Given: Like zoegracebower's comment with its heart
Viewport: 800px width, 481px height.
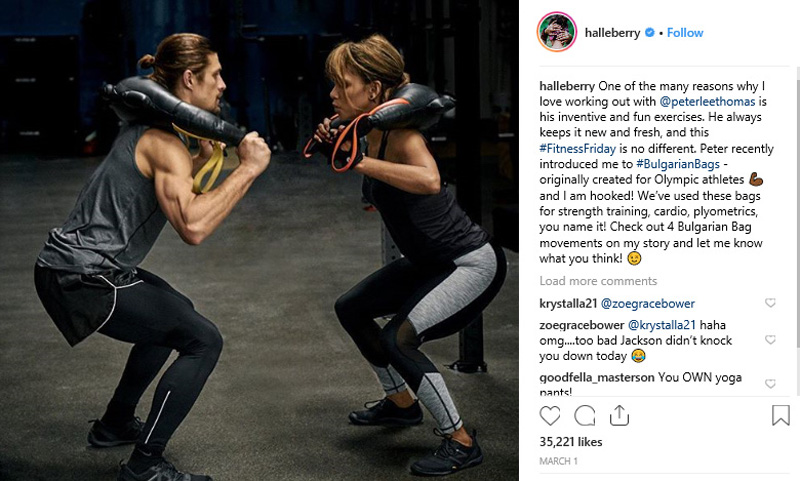Looking at the screenshot, I should tap(770, 340).
